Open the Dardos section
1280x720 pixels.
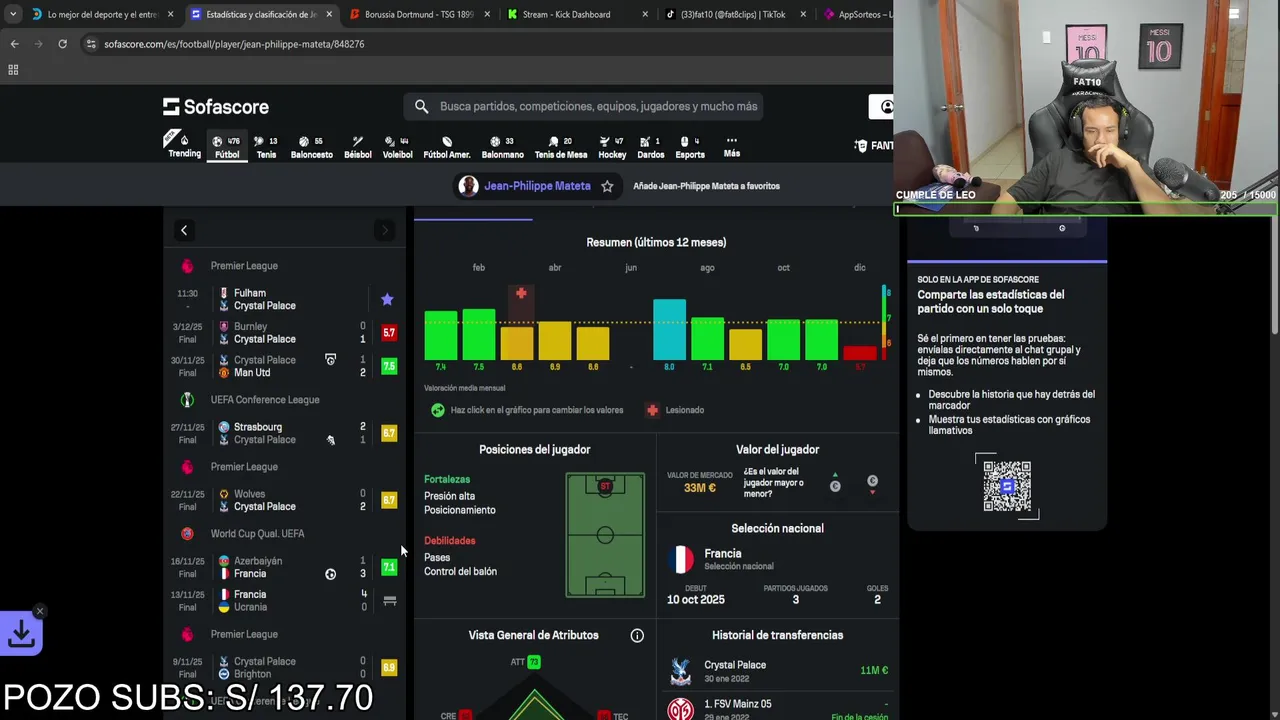tap(650, 146)
